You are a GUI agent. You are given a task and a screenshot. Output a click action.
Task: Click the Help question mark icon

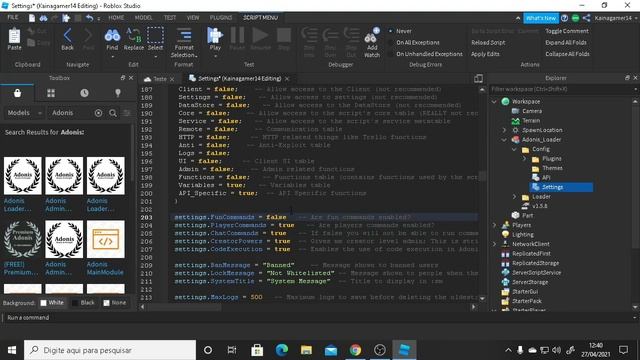(564, 18)
